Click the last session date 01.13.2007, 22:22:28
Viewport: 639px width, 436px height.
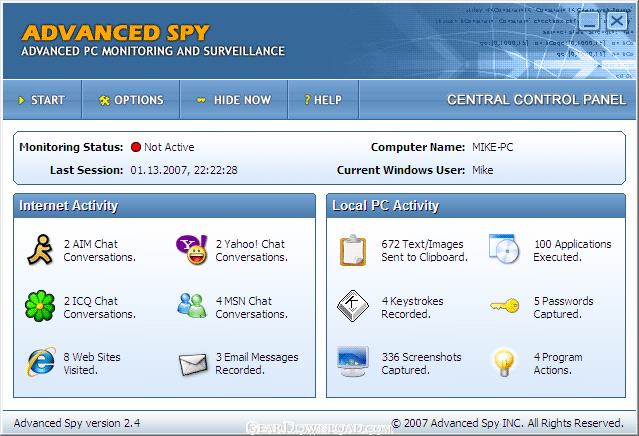click(x=184, y=170)
